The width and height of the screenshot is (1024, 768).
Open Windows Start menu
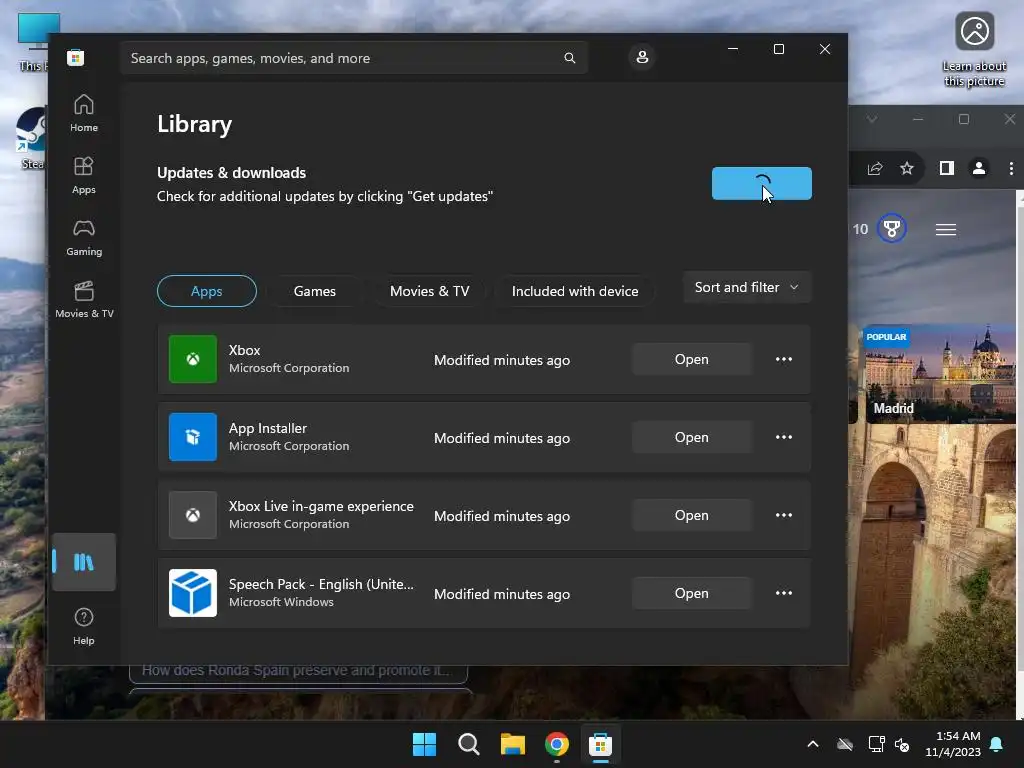point(424,744)
